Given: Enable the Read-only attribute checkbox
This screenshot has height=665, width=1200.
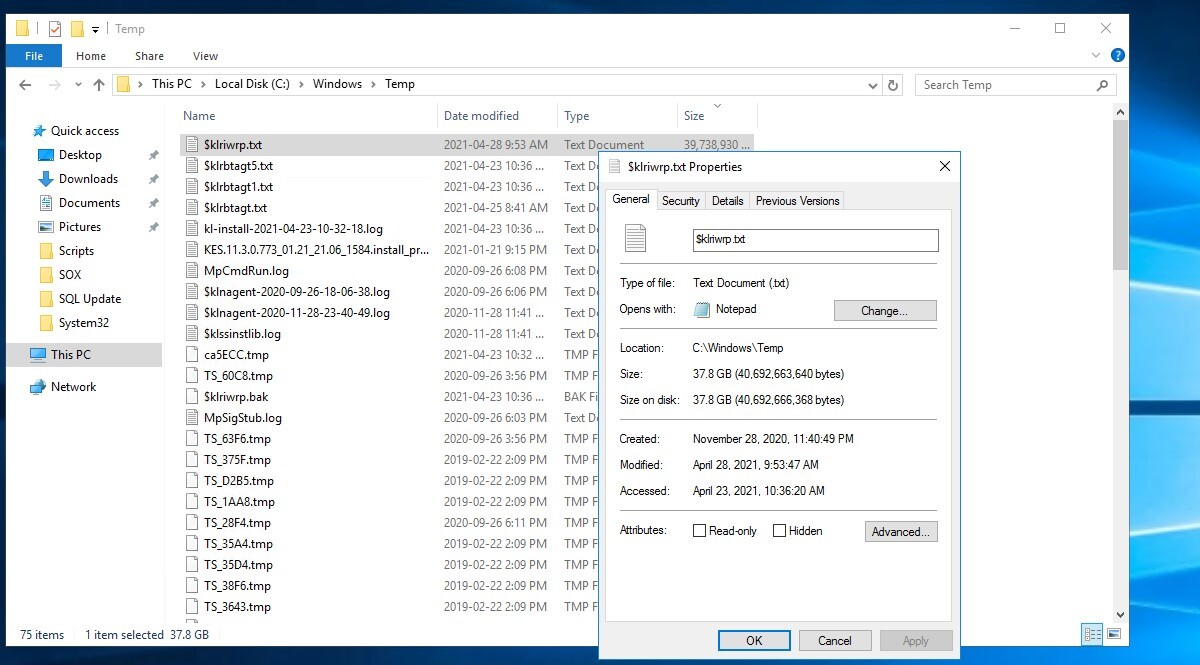Looking at the screenshot, I should (x=700, y=531).
